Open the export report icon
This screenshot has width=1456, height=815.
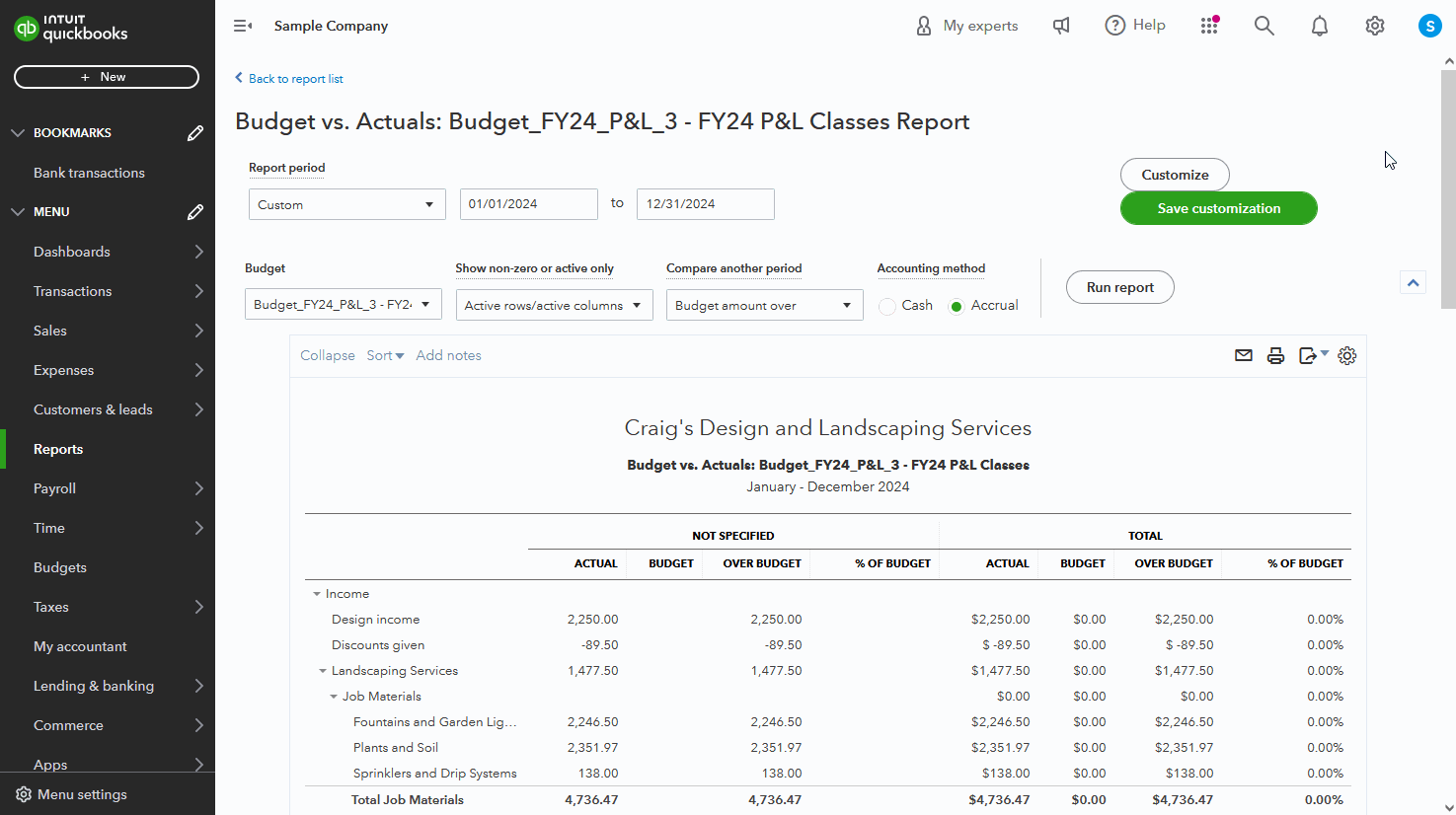[x=1309, y=355]
